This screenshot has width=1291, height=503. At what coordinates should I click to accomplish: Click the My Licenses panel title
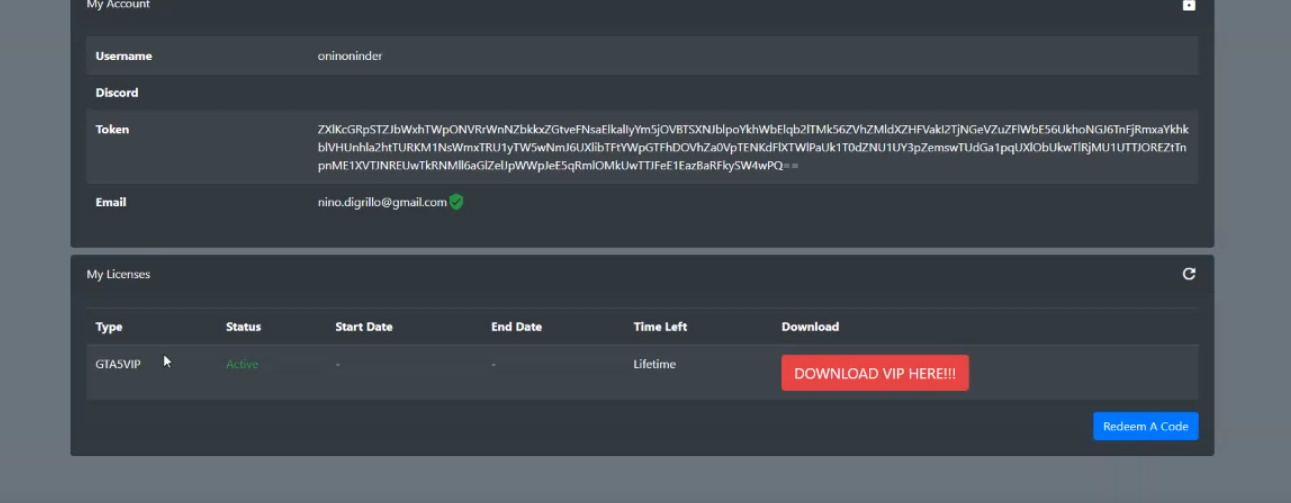[x=118, y=274]
